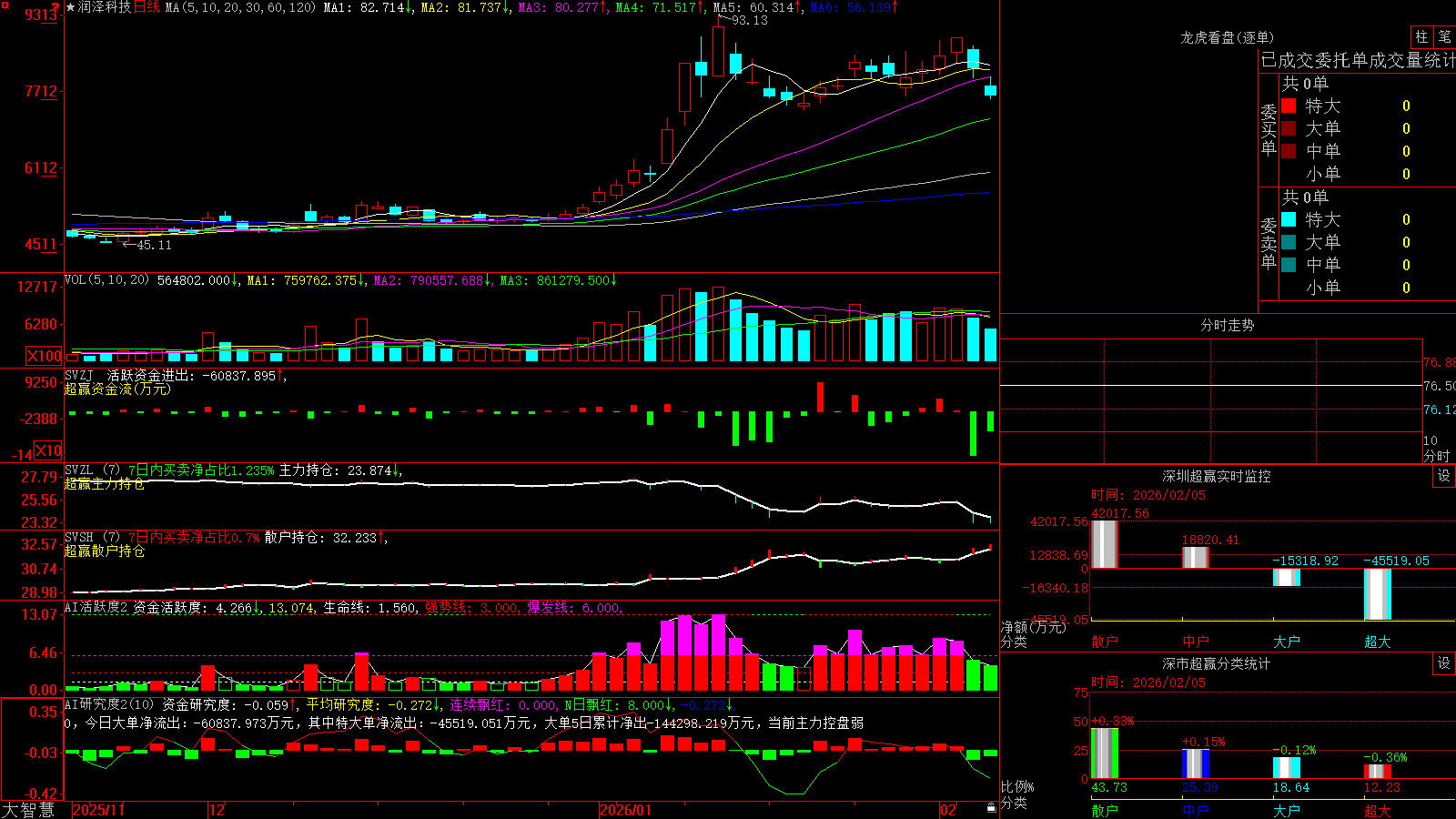This screenshot has height=819, width=1456.
Task: Click the 76.50 price on 分时 axis
Action: coord(1441,386)
